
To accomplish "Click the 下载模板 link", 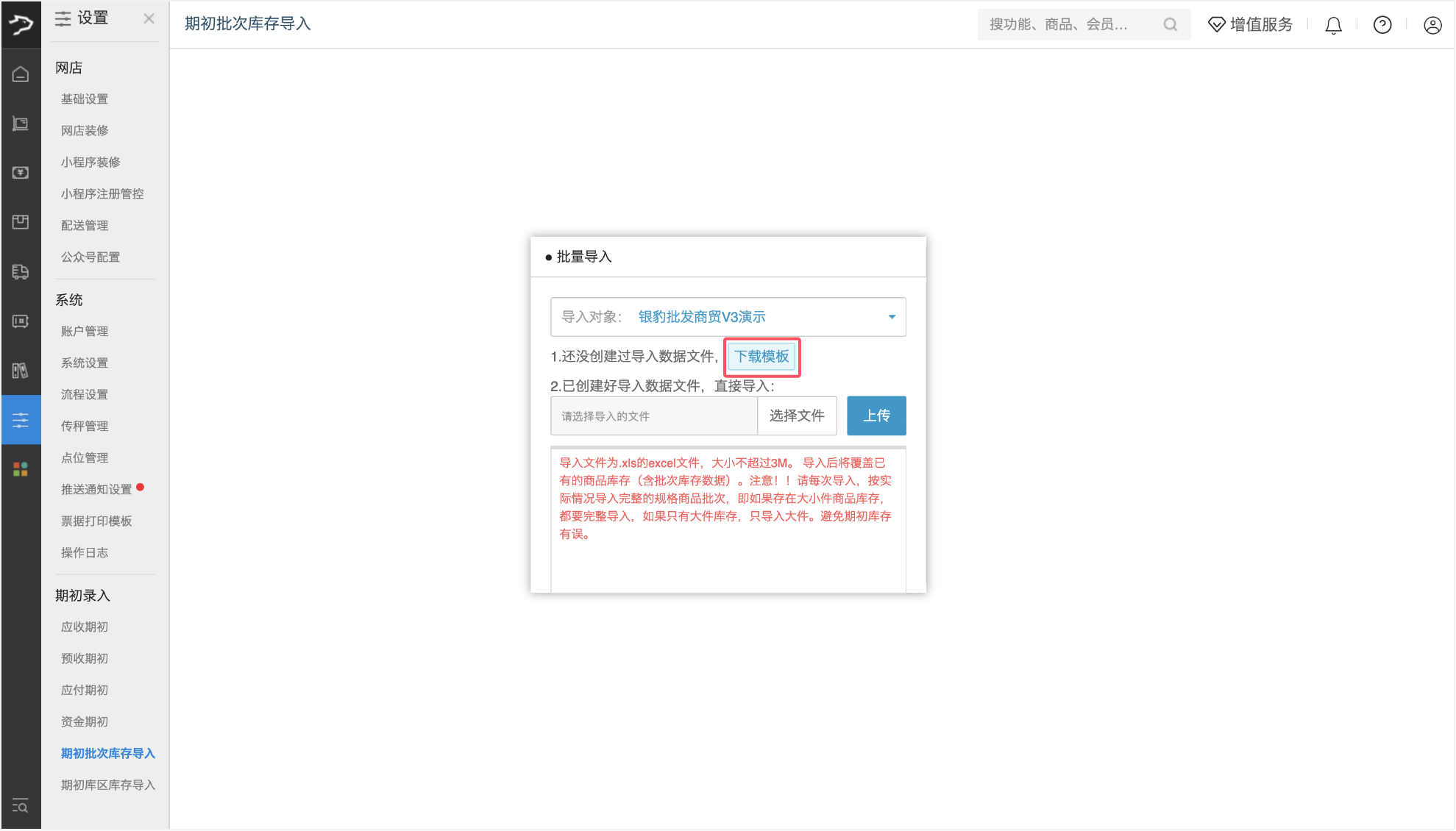I will click(x=761, y=357).
